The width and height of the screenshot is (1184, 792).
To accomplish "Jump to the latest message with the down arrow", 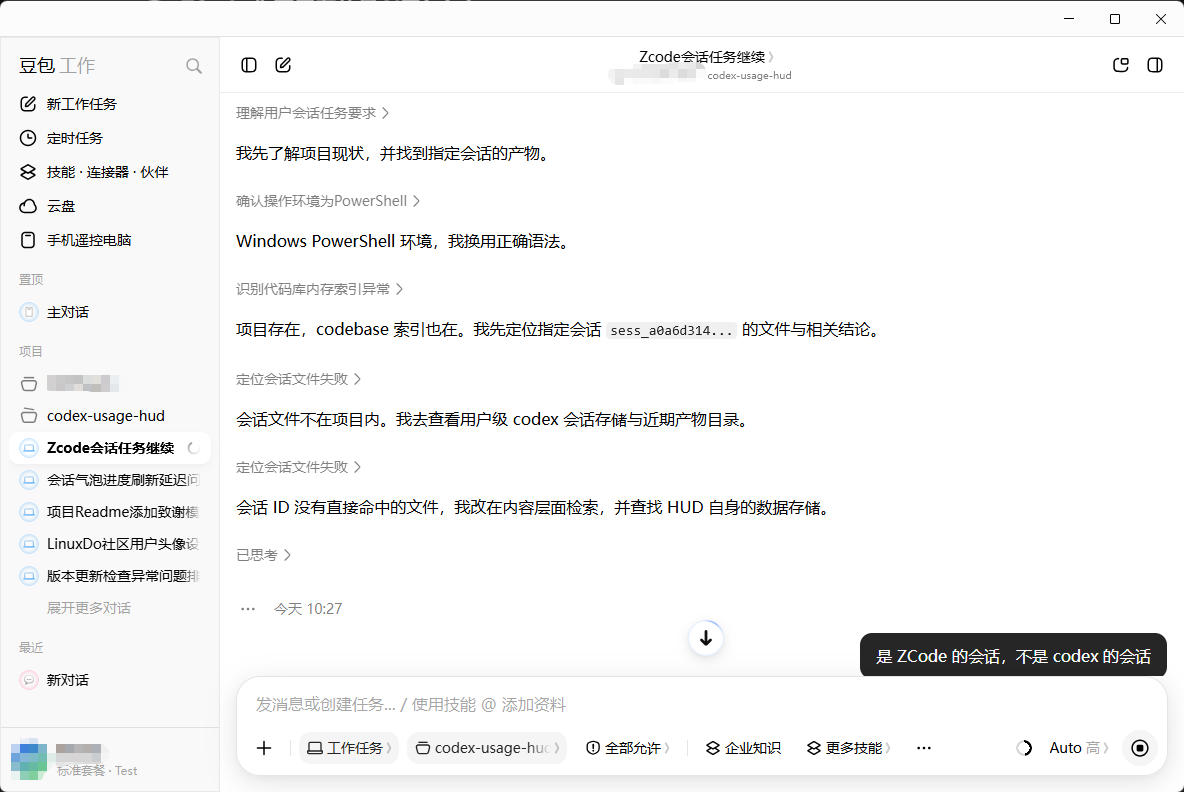I will point(706,639).
